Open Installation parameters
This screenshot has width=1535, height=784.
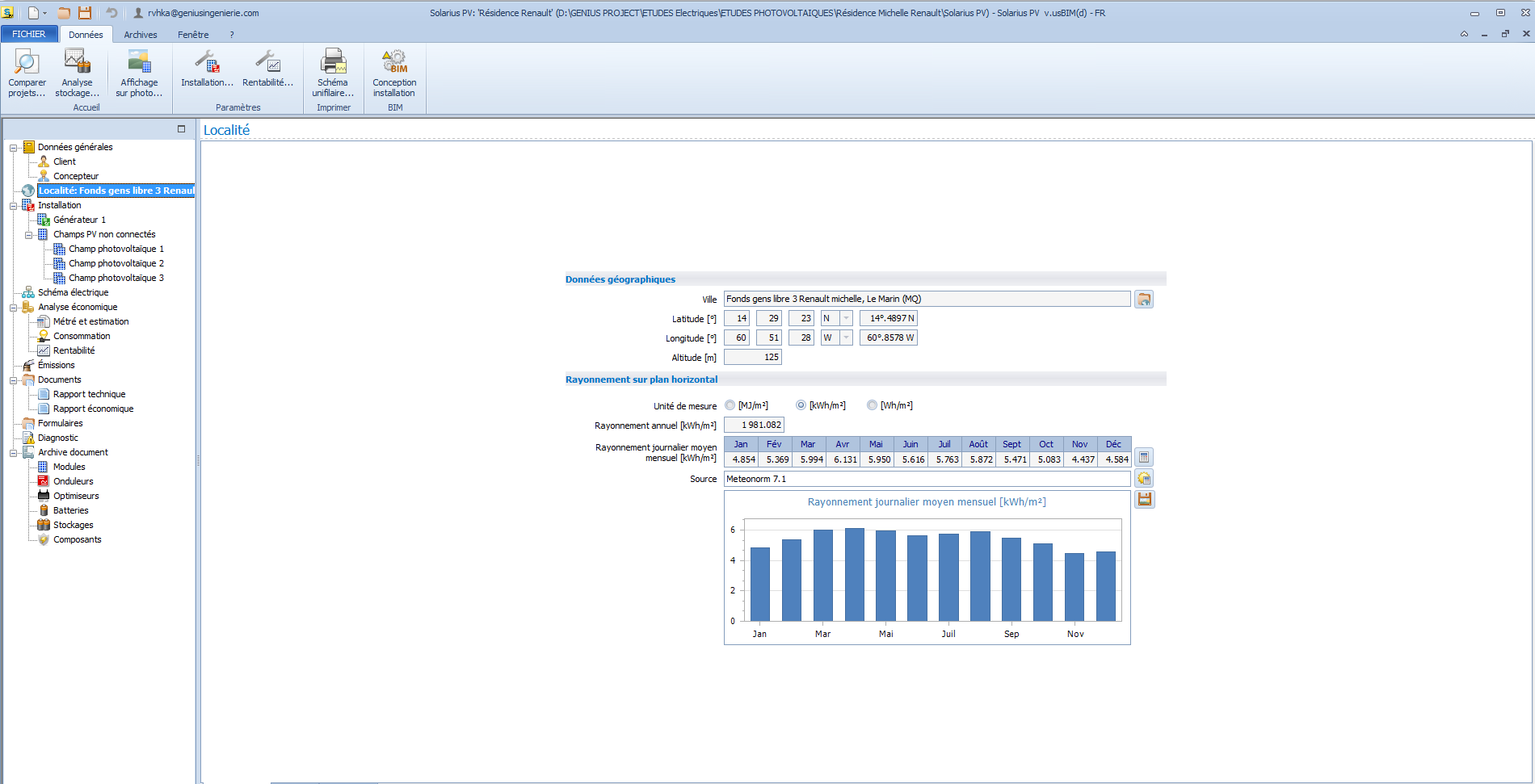pyautogui.click(x=207, y=69)
